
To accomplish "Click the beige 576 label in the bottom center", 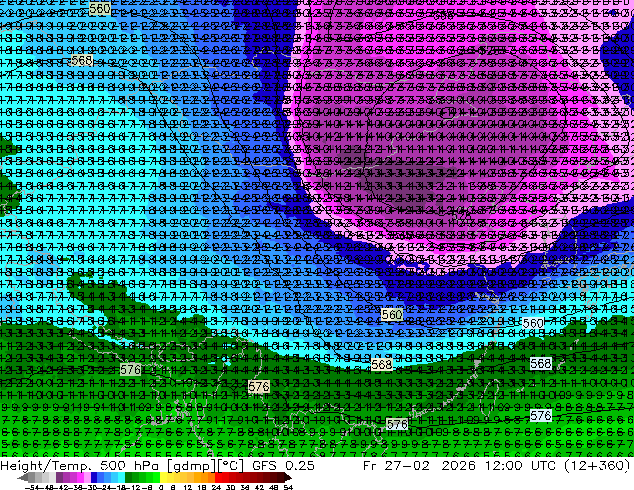I will (397, 424).
